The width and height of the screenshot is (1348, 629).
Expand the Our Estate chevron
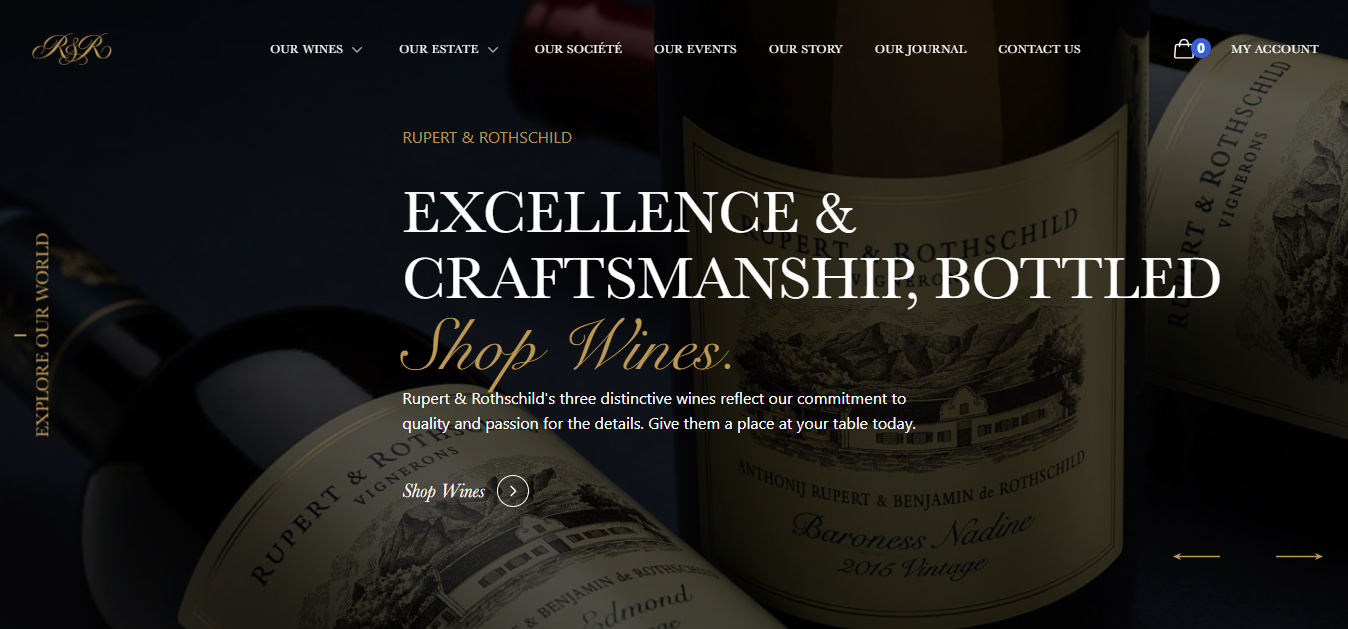pos(493,50)
